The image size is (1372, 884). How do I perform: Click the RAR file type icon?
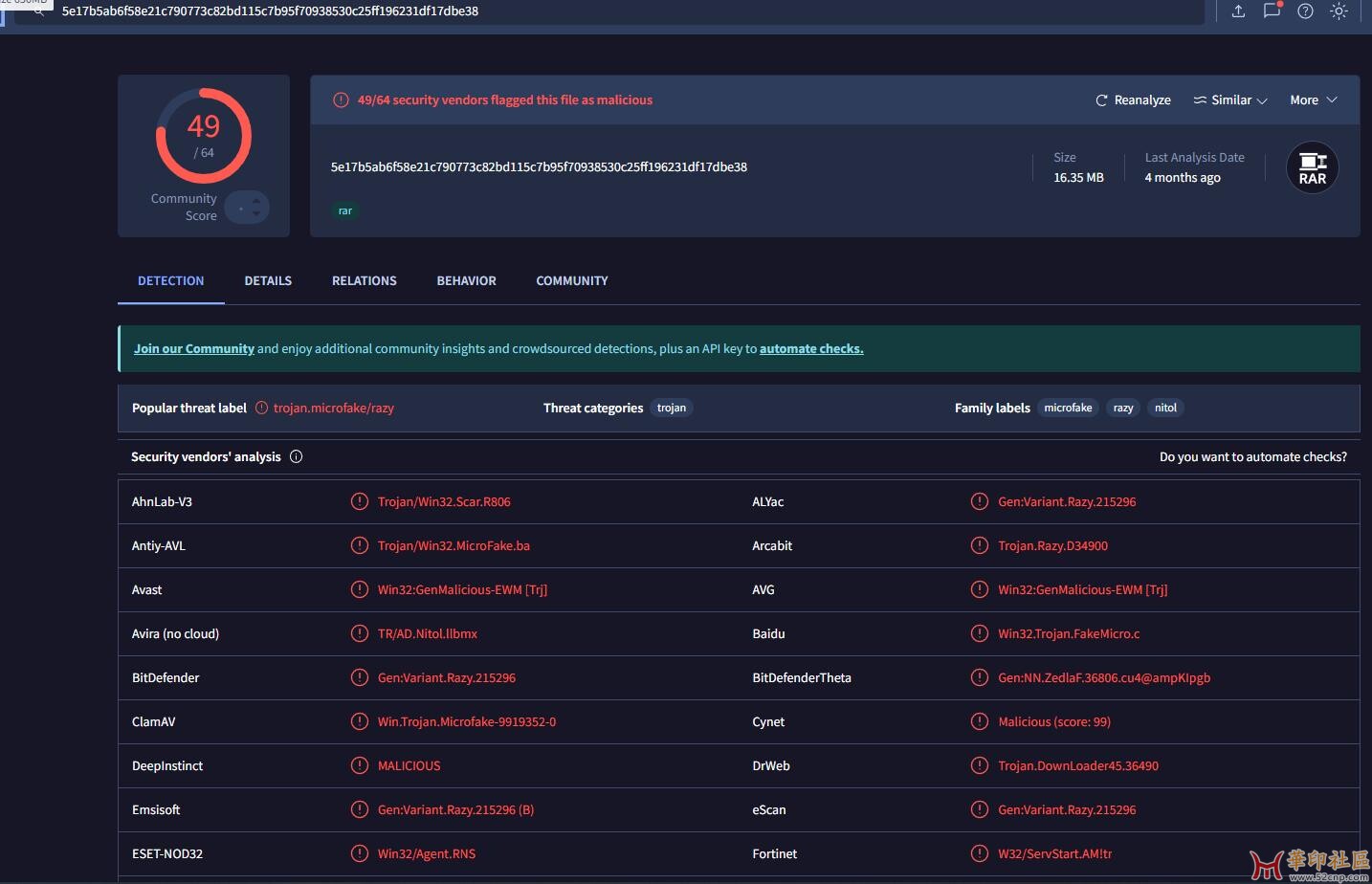pyautogui.click(x=1313, y=168)
